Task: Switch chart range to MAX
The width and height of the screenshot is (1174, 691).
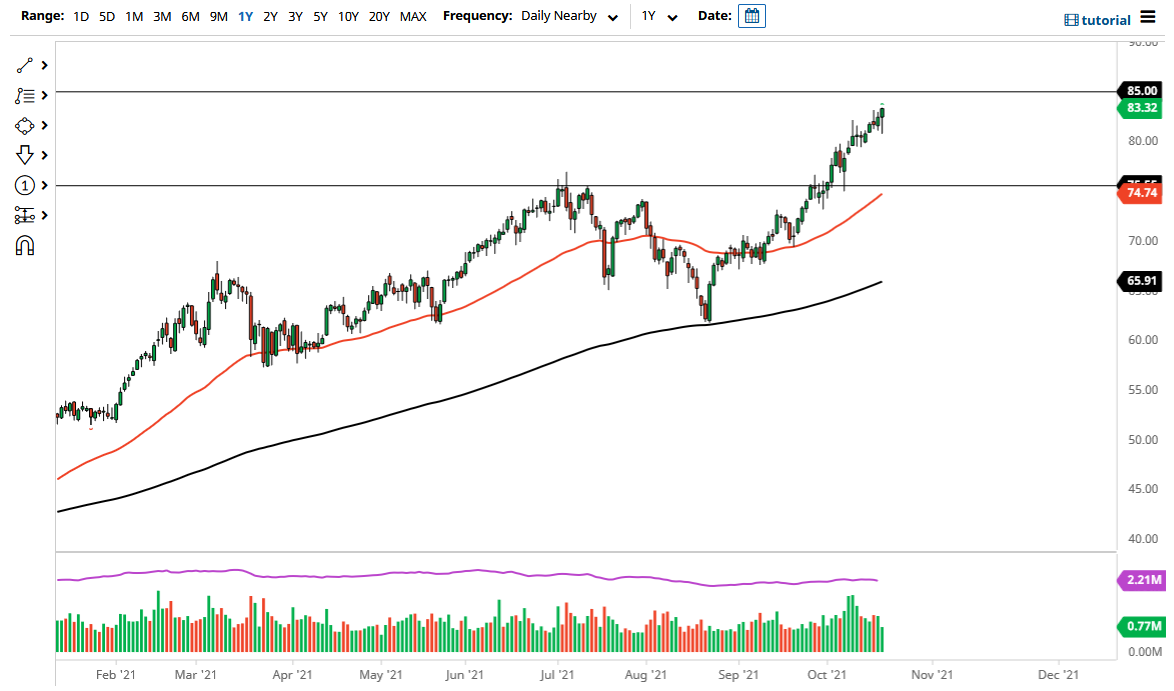Action: (x=413, y=16)
